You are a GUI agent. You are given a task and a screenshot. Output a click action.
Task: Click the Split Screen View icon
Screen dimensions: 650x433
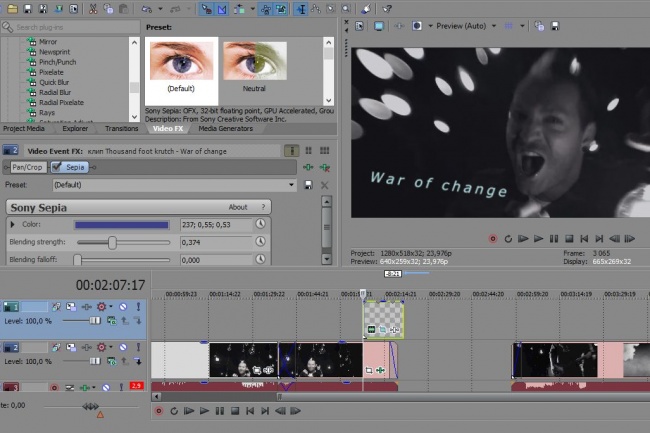point(417,26)
